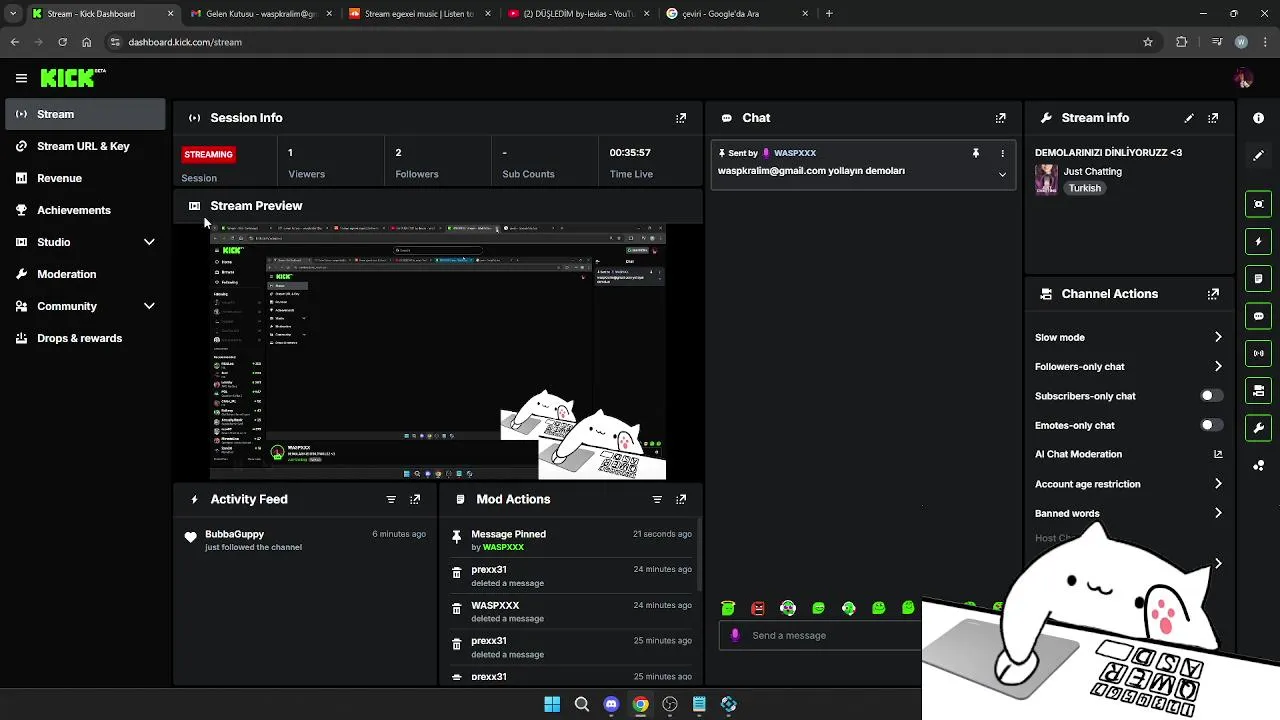
Task: Open Slow mode options arrow
Action: point(1217,337)
